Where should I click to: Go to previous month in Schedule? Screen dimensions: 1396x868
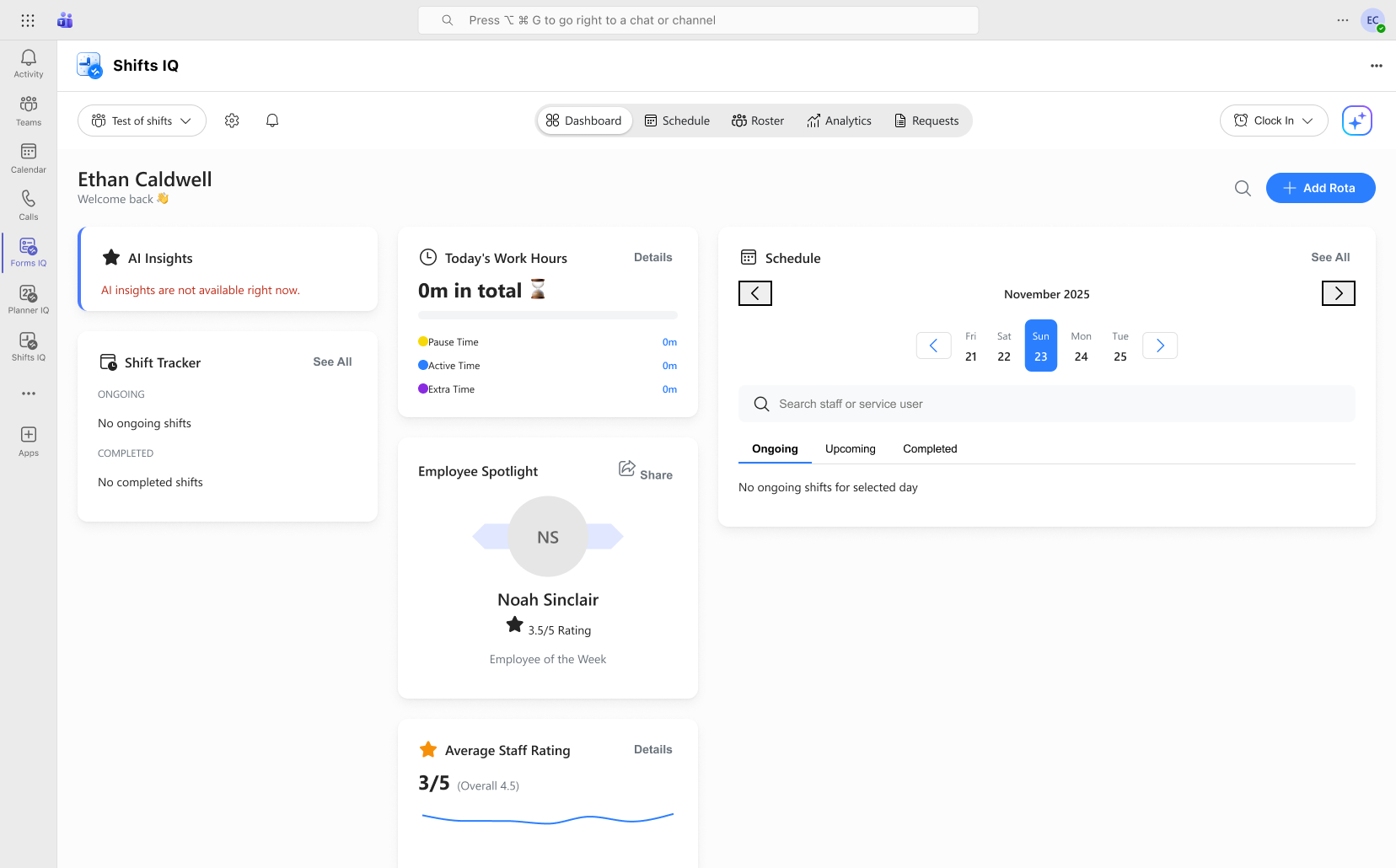click(x=755, y=293)
